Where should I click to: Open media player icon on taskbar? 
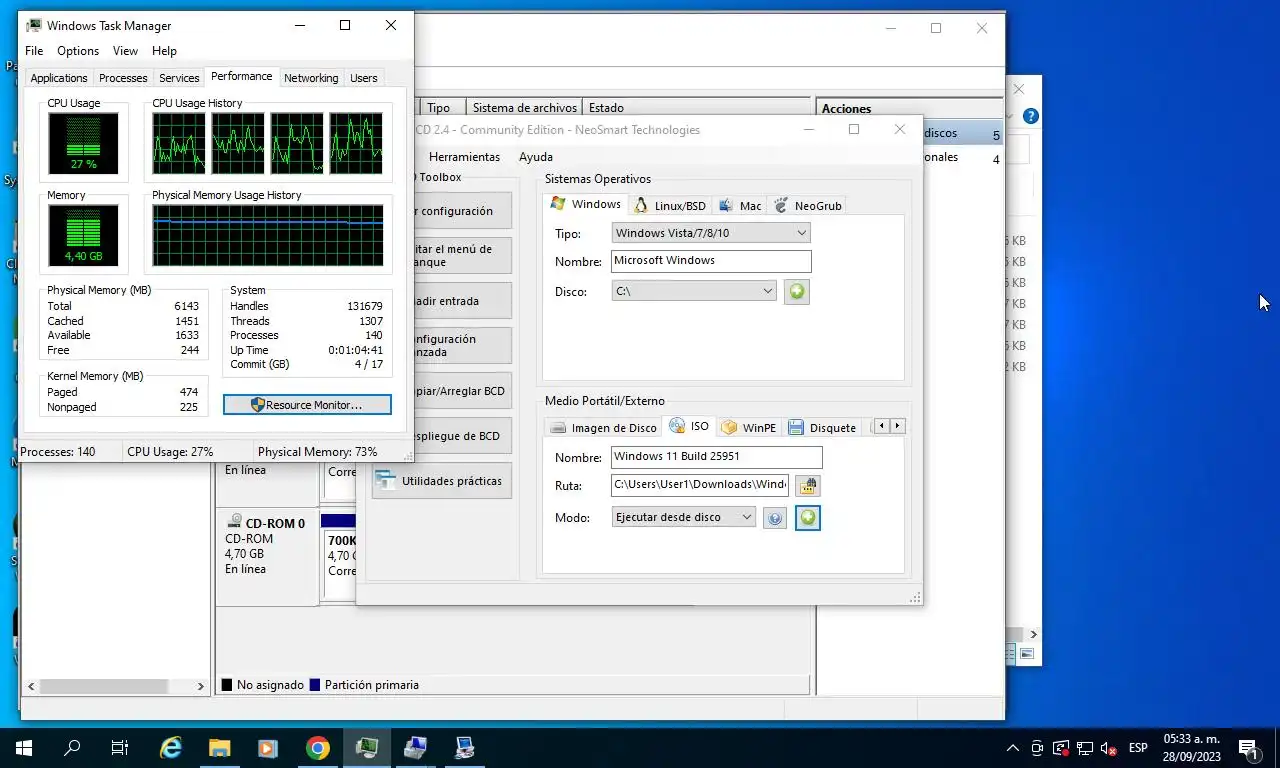267,747
